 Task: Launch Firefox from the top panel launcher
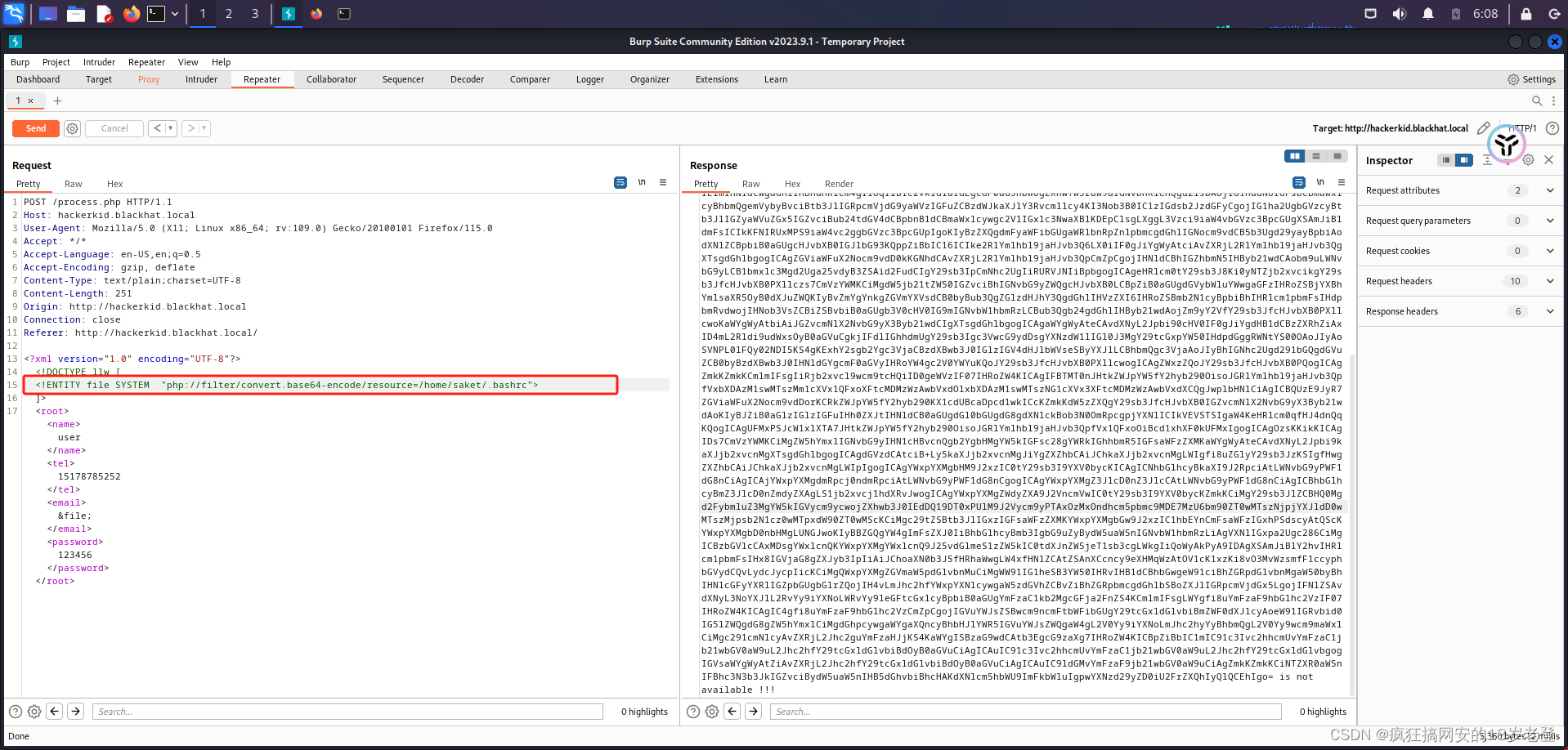pos(131,14)
